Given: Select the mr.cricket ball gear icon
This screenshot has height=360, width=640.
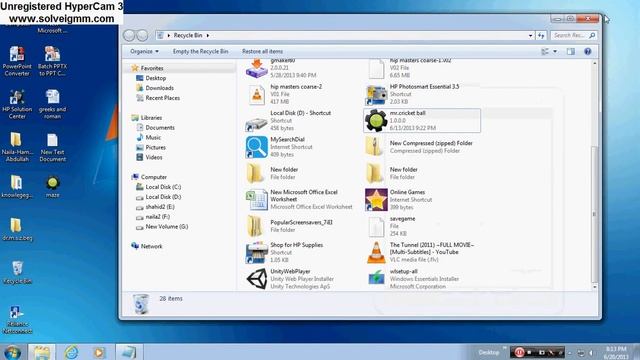Looking at the screenshot, I should tap(376, 120).
